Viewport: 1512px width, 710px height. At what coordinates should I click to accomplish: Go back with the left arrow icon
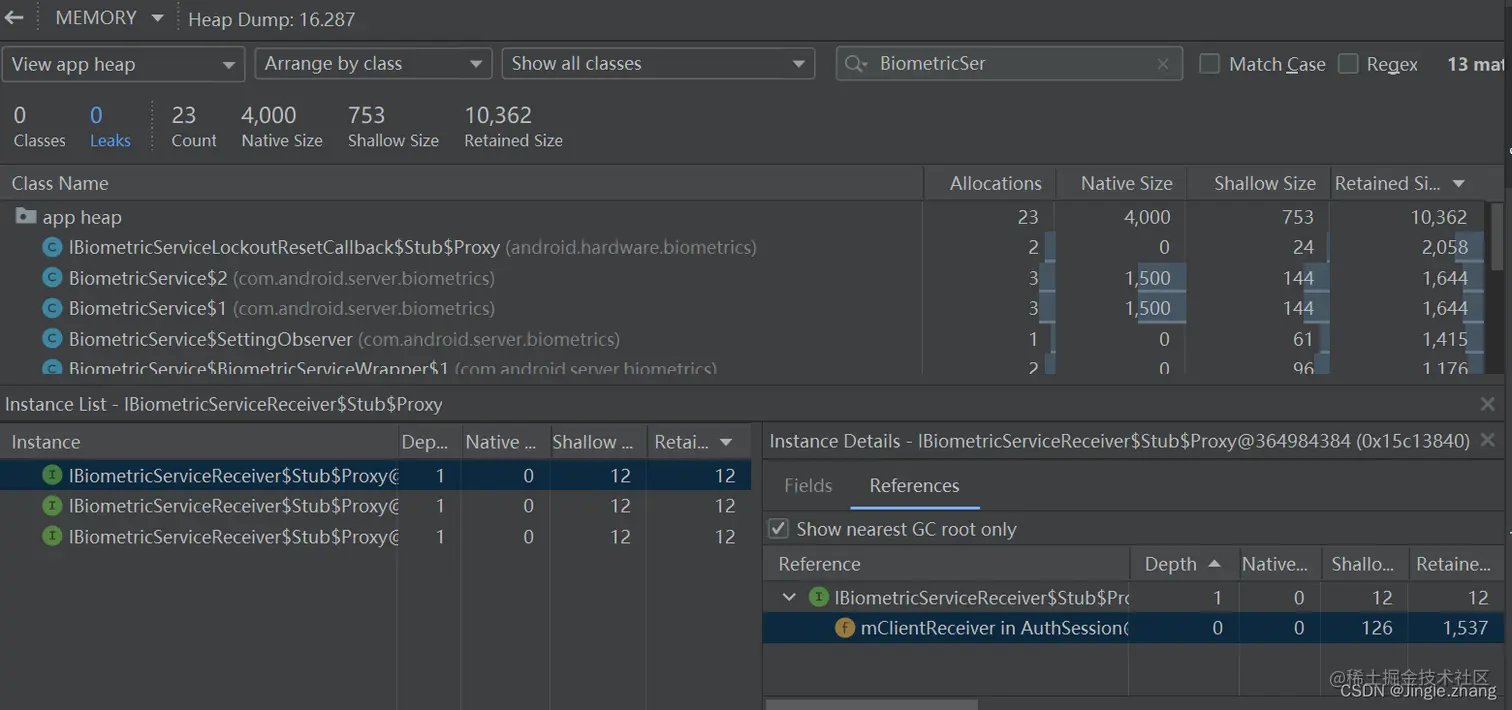click(14, 18)
